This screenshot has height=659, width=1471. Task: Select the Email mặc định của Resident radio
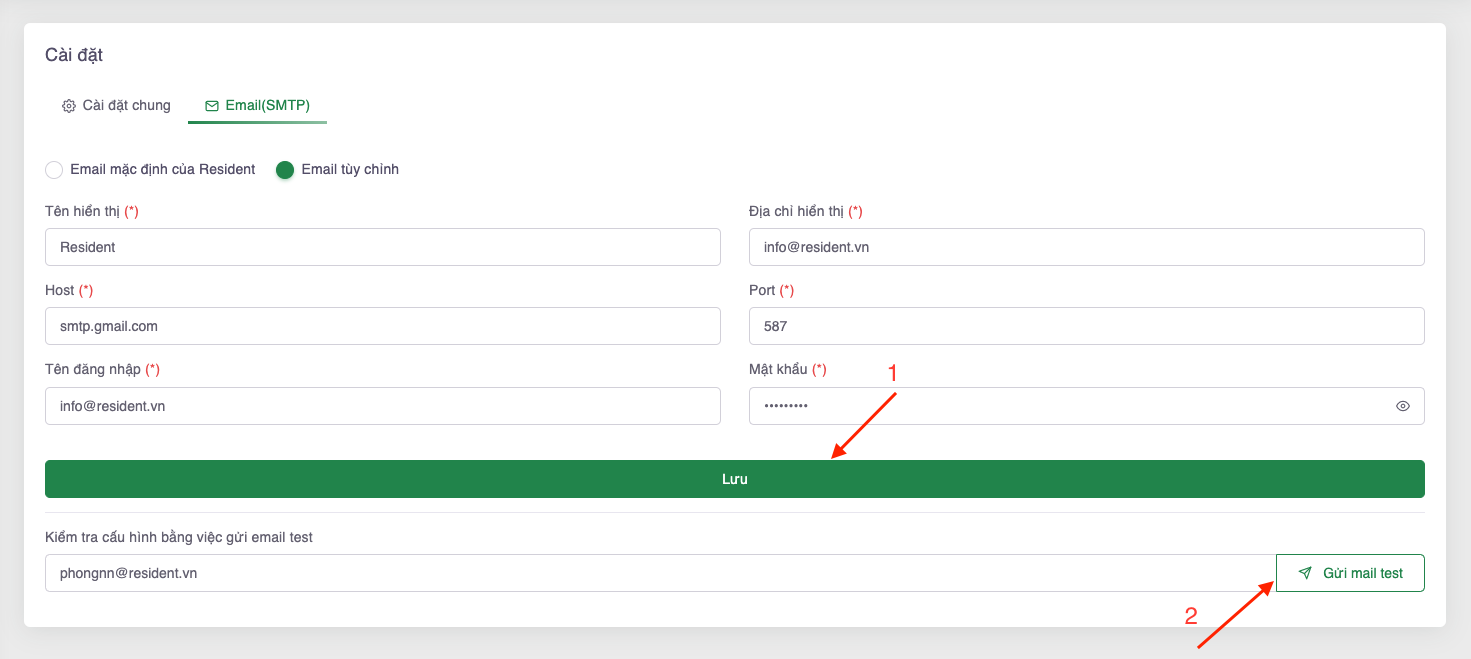pyautogui.click(x=55, y=170)
